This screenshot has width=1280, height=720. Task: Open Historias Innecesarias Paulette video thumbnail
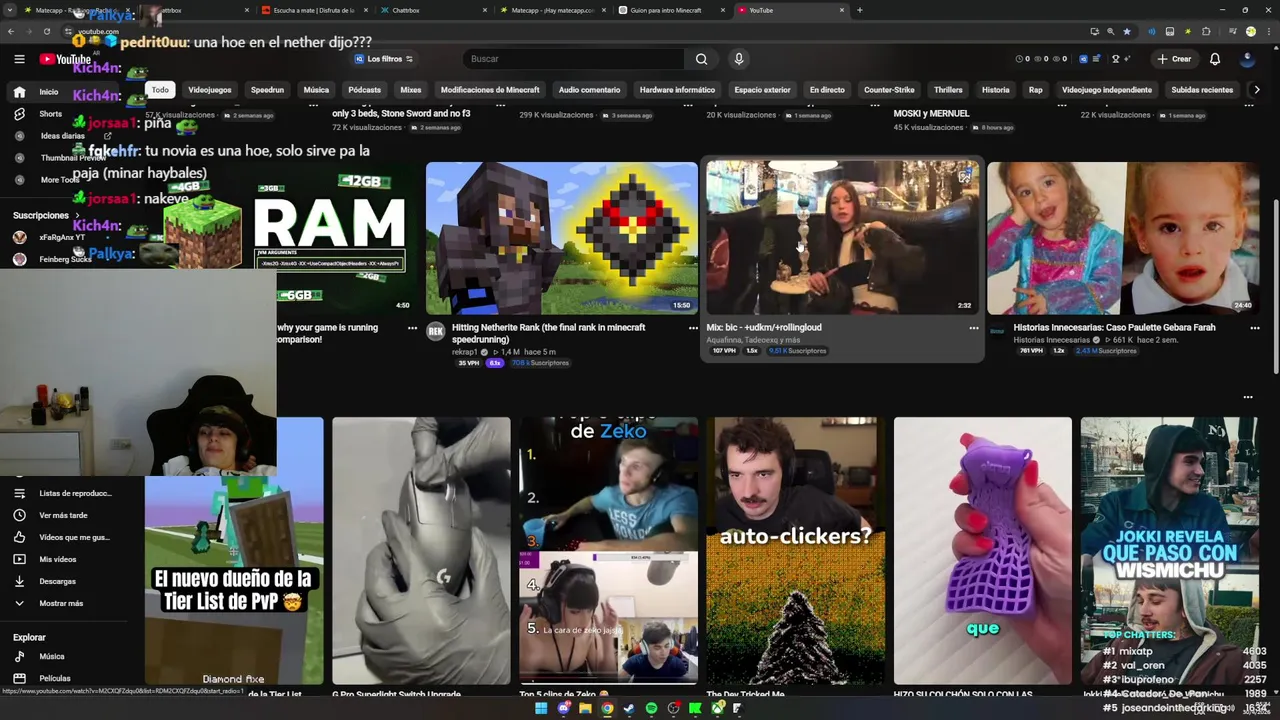(1123, 238)
